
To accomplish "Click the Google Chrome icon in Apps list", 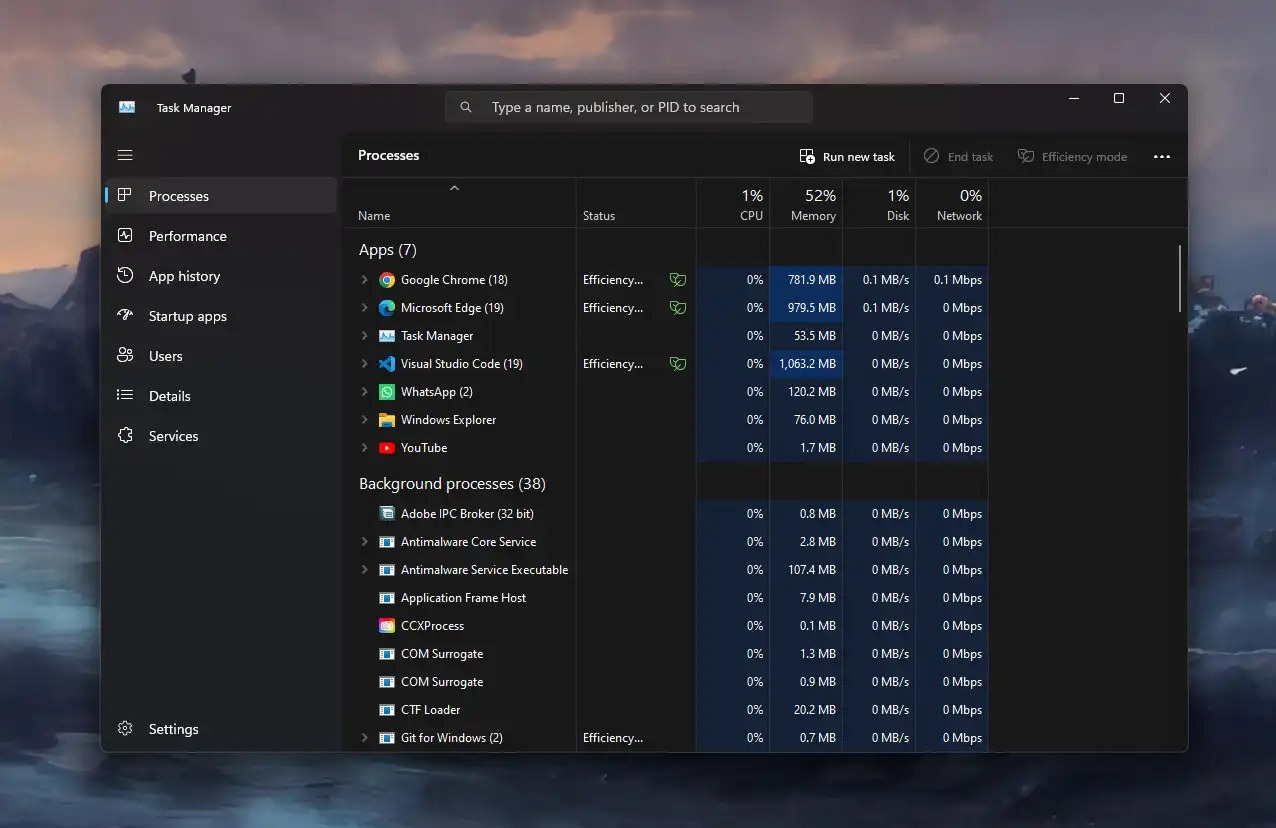I will pyautogui.click(x=387, y=280).
